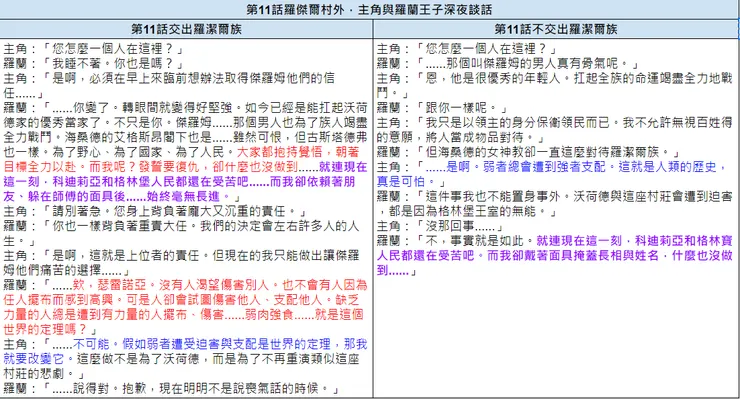Click the line '這件事我也不能置身事外'
The width and height of the screenshot is (740, 399).
point(493,196)
